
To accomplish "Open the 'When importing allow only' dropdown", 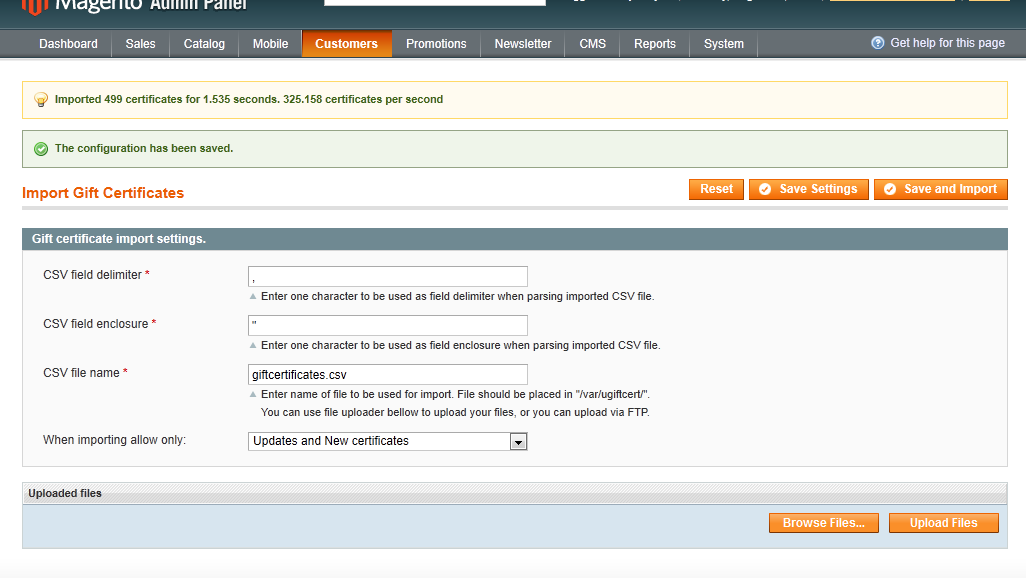I will 387,441.
